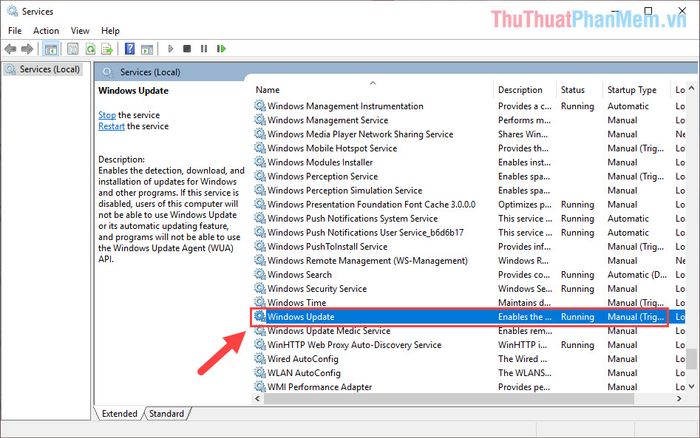The image size is (700, 438).
Task: Click the gear icon beside Windows Management Instrumentation
Action: [x=260, y=106]
